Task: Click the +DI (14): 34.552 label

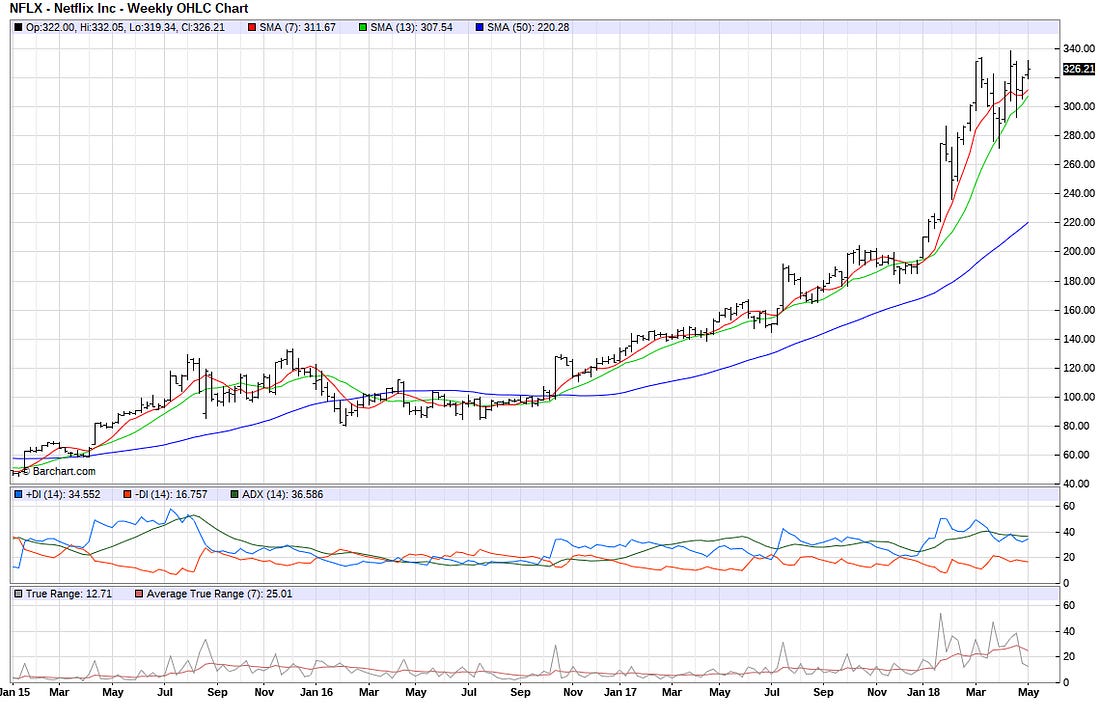Action: coord(63,495)
